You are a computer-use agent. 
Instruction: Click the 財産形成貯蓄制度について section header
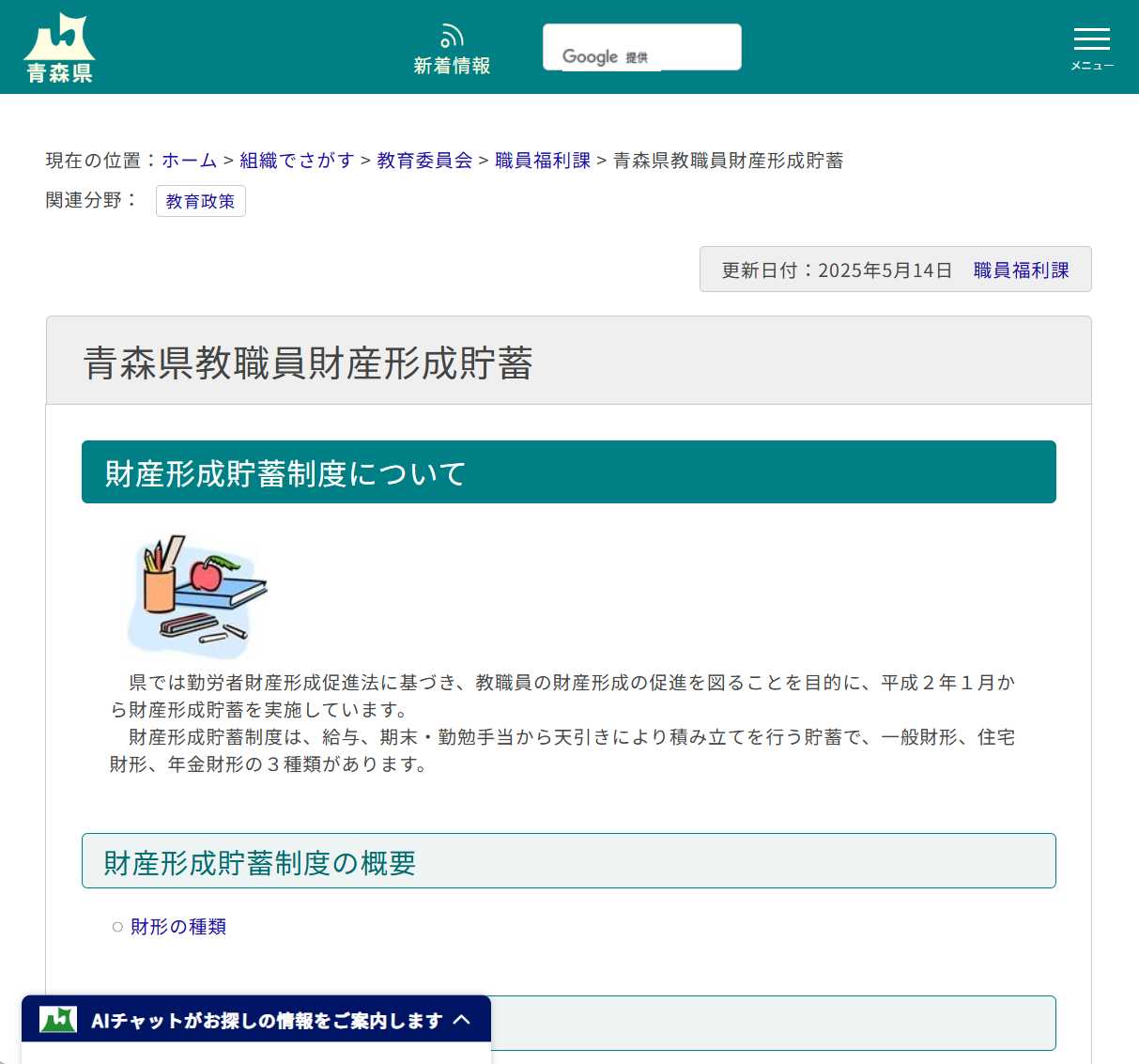tap(284, 473)
